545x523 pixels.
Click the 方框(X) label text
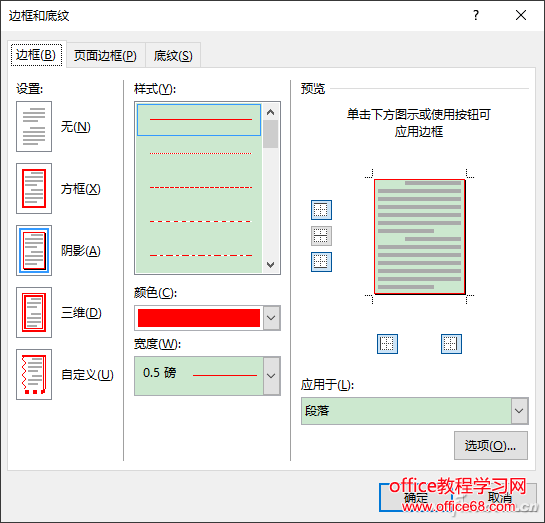(81, 189)
